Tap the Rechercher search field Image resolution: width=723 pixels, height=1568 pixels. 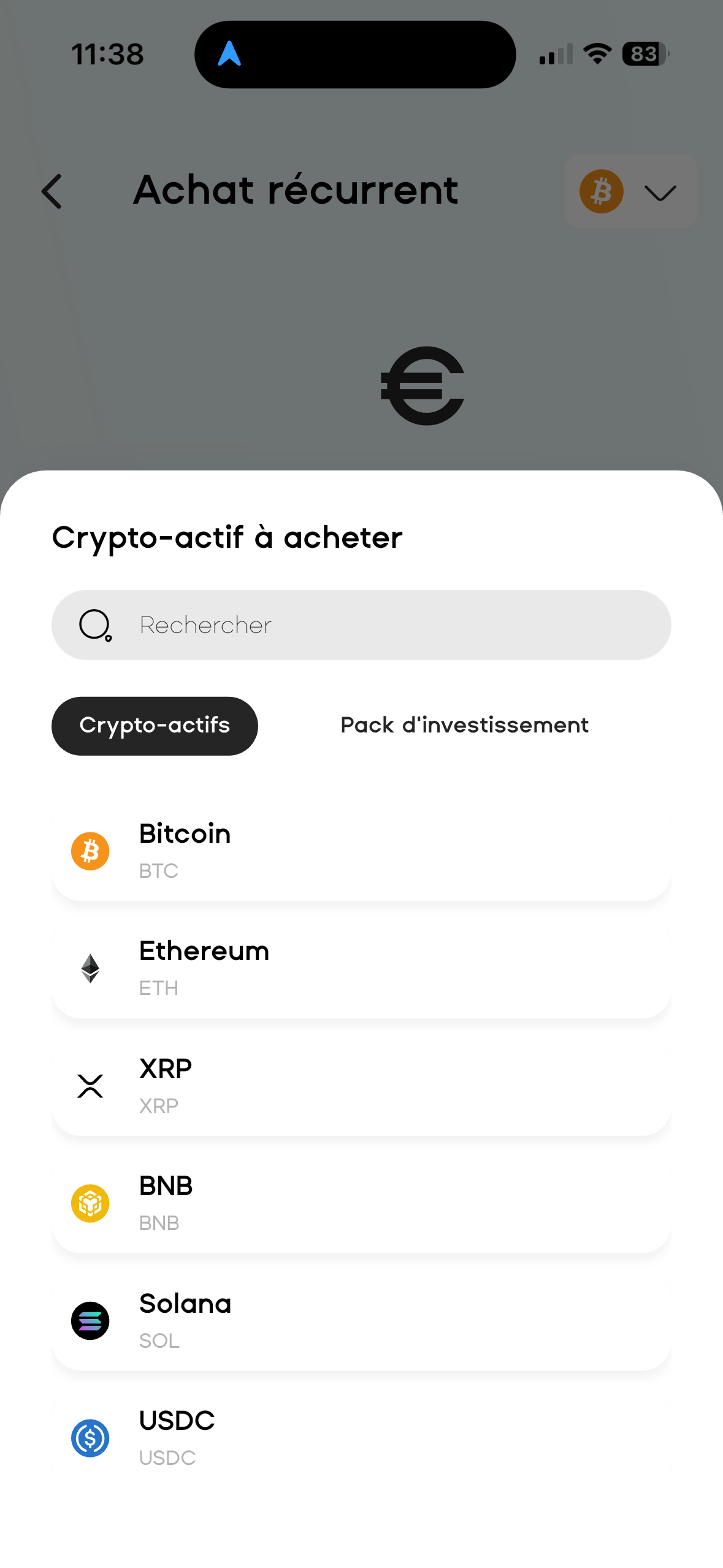pos(362,625)
